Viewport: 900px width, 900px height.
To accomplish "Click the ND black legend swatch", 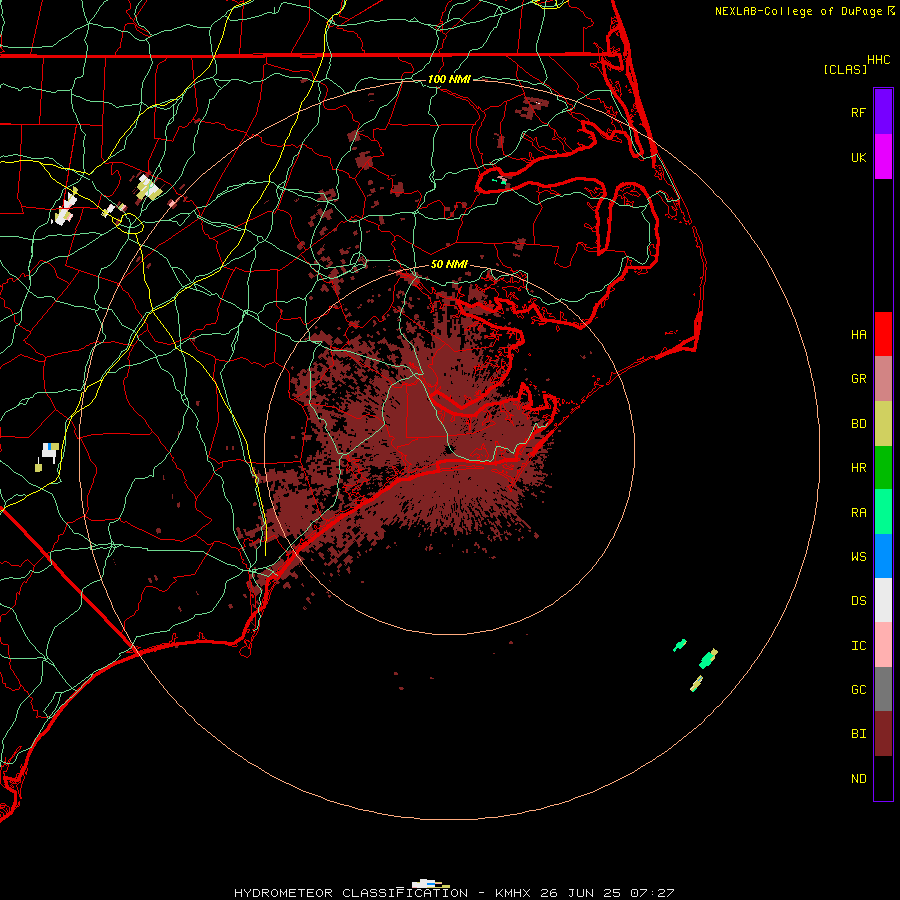I will [883, 778].
